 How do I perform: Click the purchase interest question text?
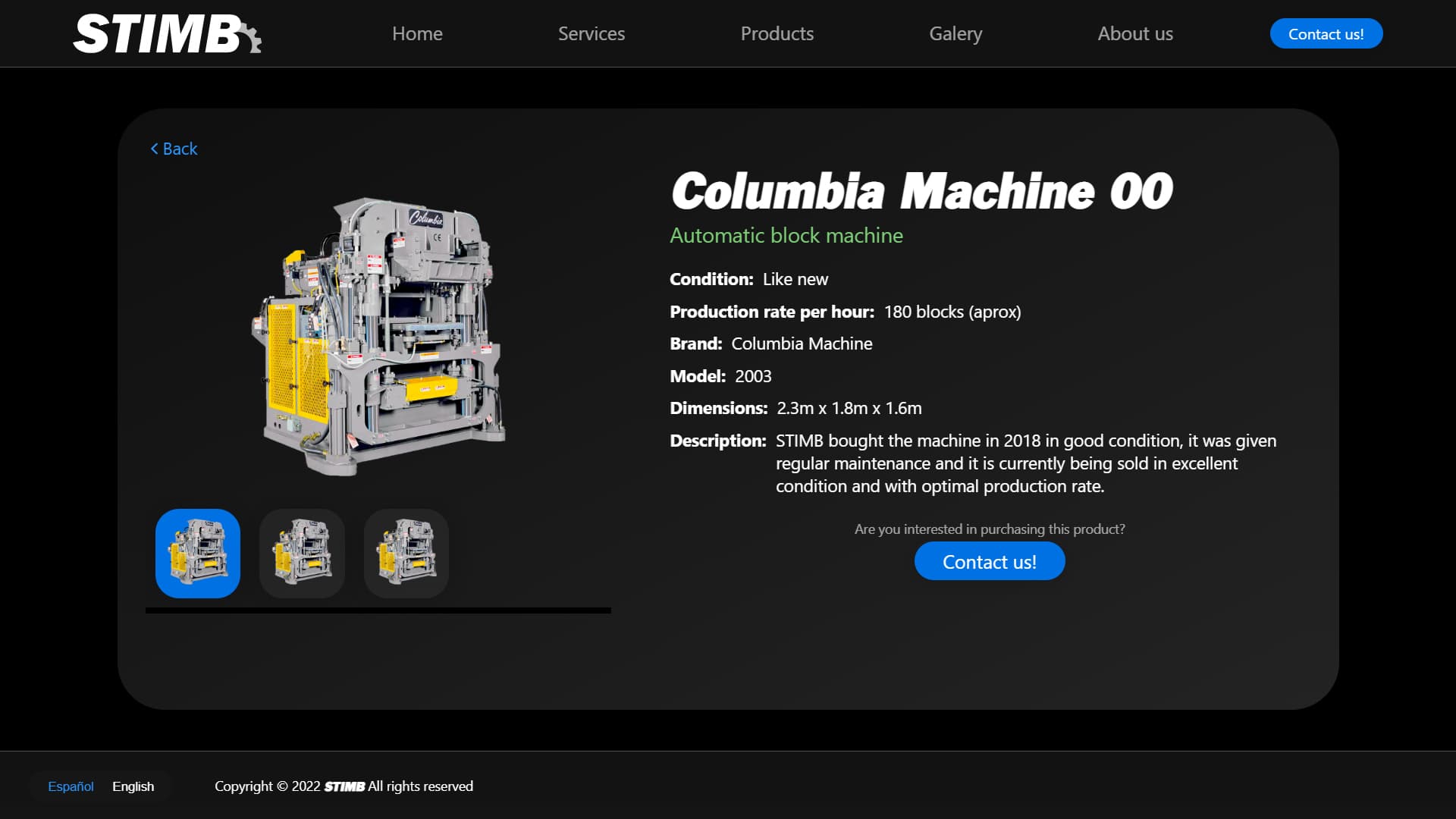click(x=990, y=529)
